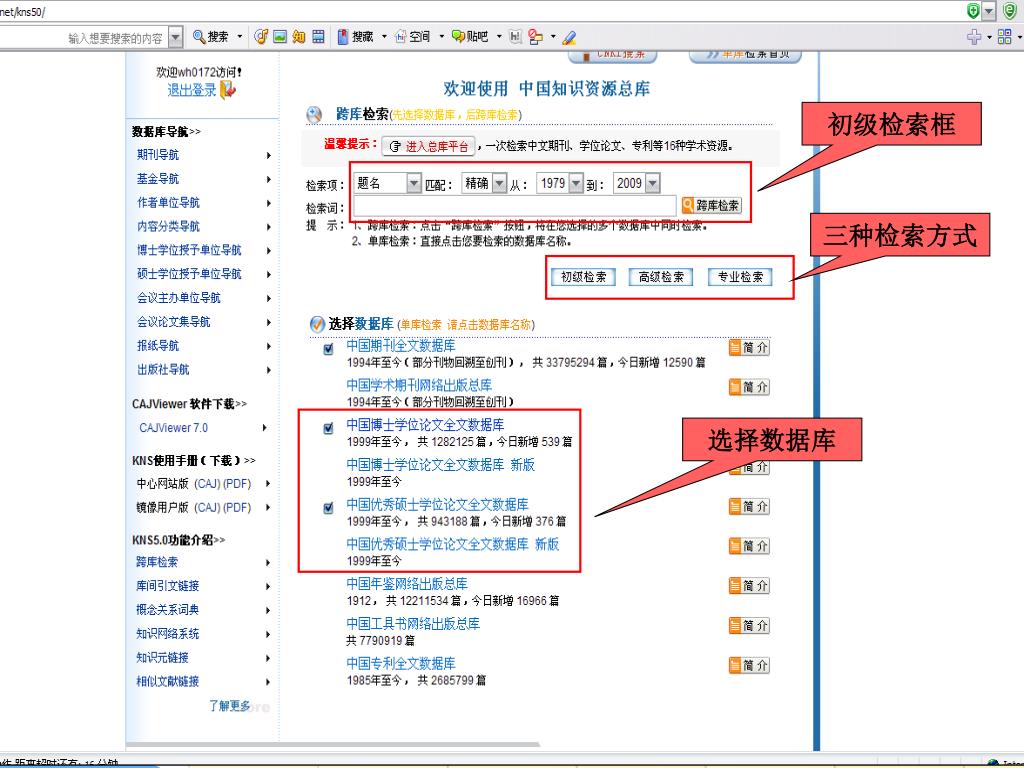1024x768 pixels.
Task: Open the 知道 toolbar icon
Action: click(299, 37)
